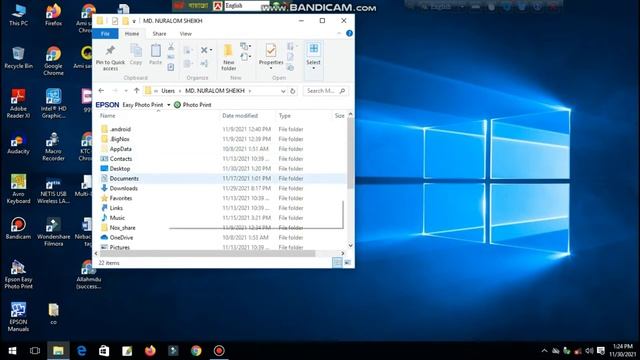Click the Properties checkmark icon in ribbon
Viewport: 640px width, 360px height.
coord(271,51)
